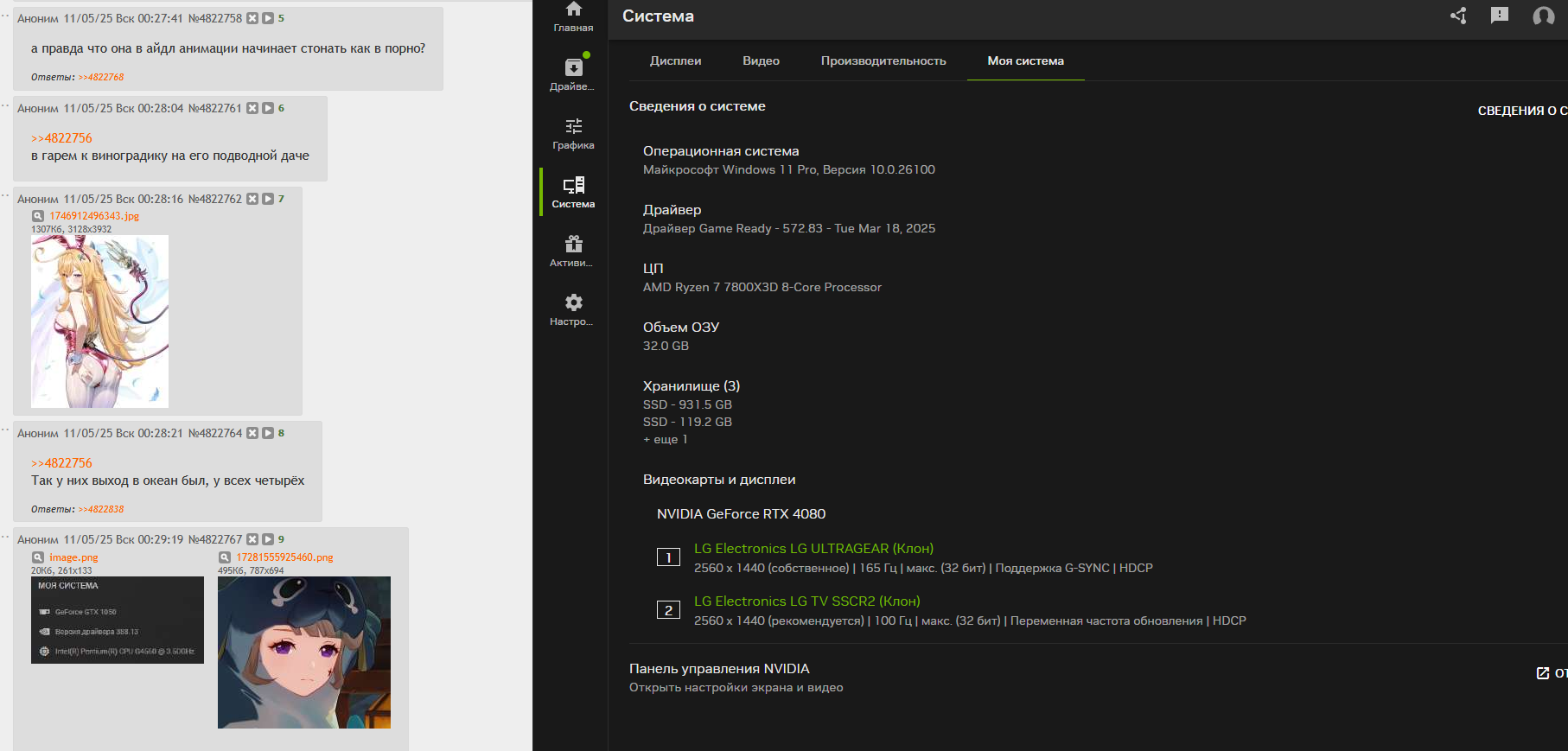The image size is (1568, 751).
Task: Click the 'NVIDIA GeForce RTX 4080' text
Action: point(741,513)
